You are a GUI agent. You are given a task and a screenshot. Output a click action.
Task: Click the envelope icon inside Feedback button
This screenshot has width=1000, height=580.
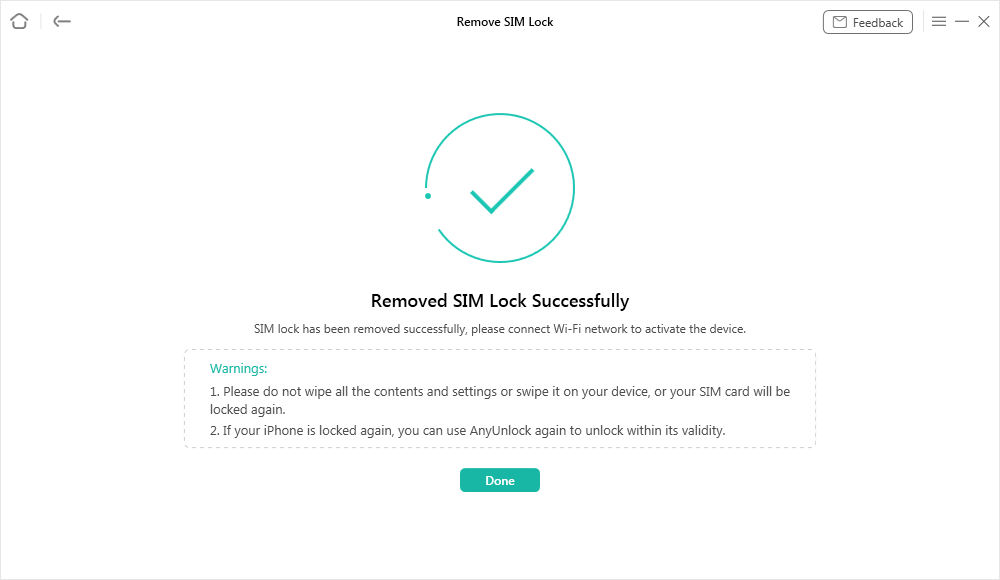point(841,21)
